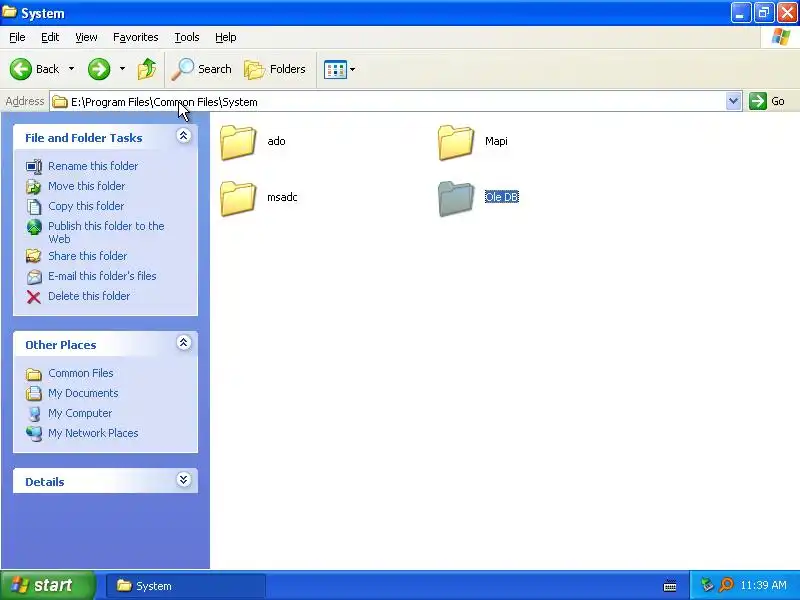Open the Favorites menu
Screen dimensions: 800x600
tap(136, 37)
